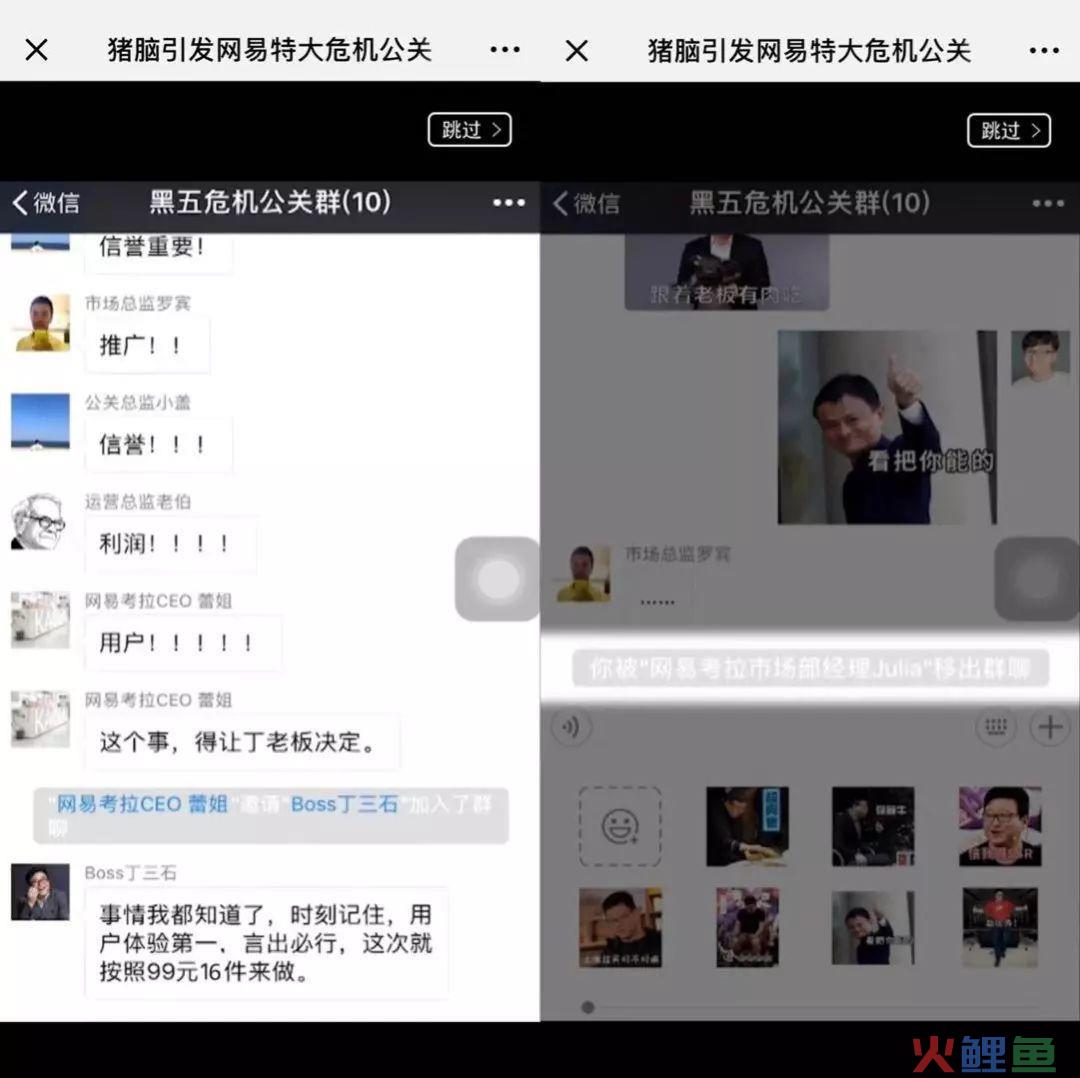Close the page in the left screenshot
This screenshot has height=1078, width=1080.
click(37, 50)
